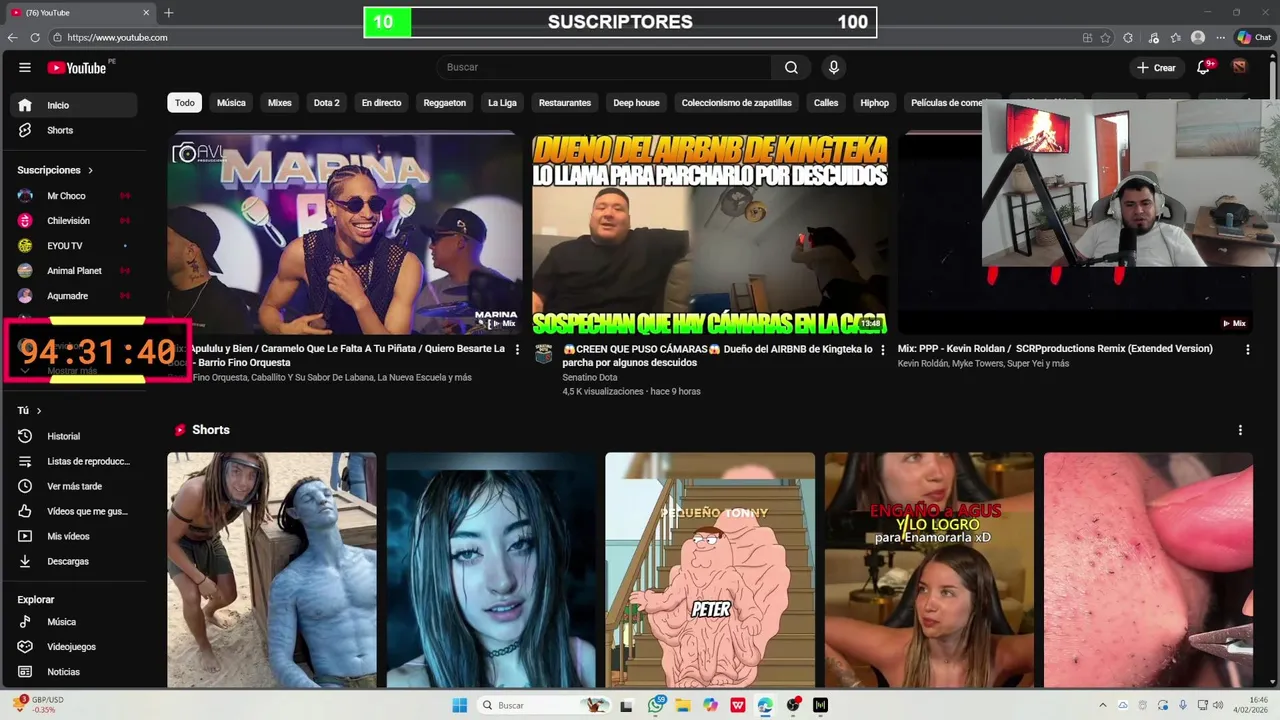Select the La Liga filter chip
The height and width of the screenshot is (720, 1280).
point(502,103)
